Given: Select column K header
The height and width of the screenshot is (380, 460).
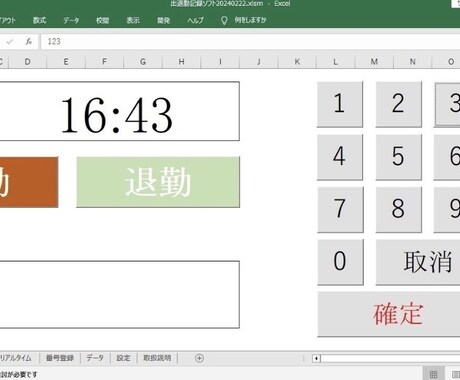Looking at the screenshot, I should [x=297, y=62].
